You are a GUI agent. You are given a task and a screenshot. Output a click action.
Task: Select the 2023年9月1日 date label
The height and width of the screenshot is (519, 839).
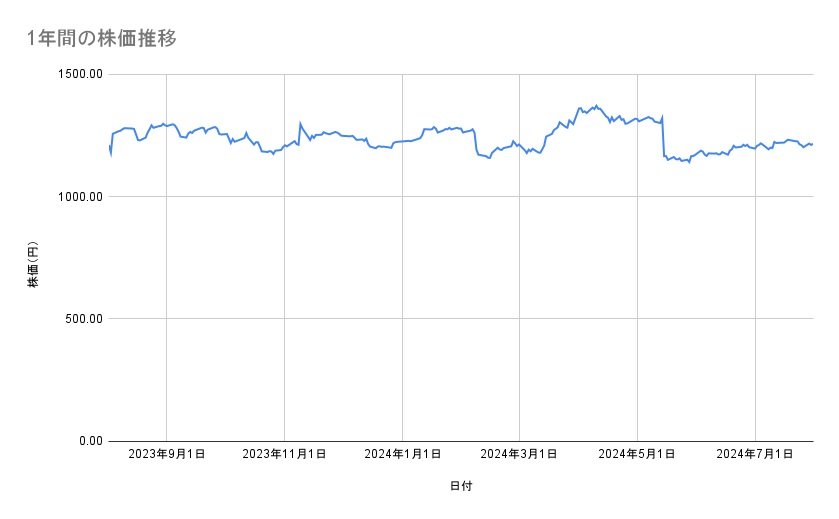click(166, 455)
